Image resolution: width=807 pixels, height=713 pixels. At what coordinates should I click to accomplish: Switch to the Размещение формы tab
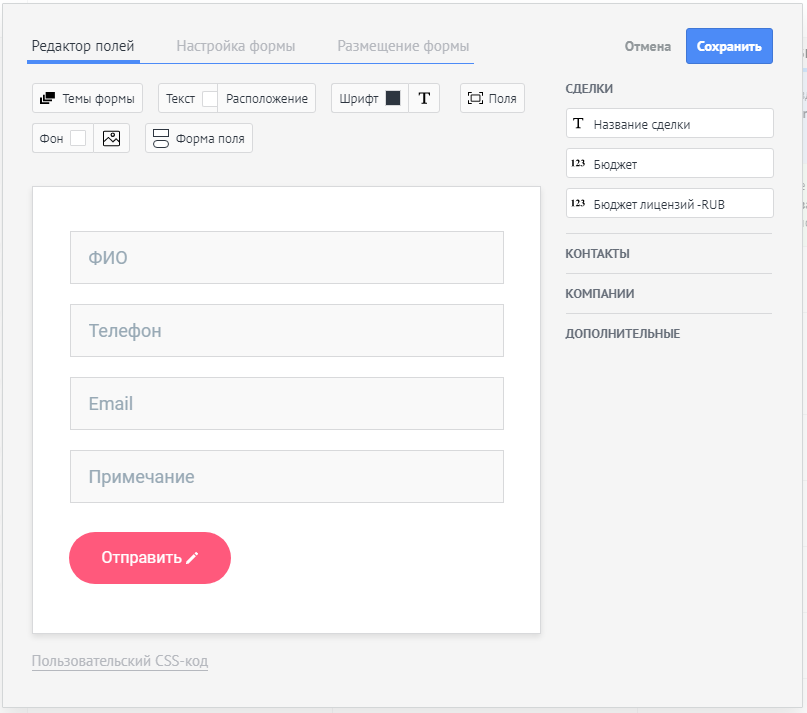pyautogui.click(x=403, y=46)
